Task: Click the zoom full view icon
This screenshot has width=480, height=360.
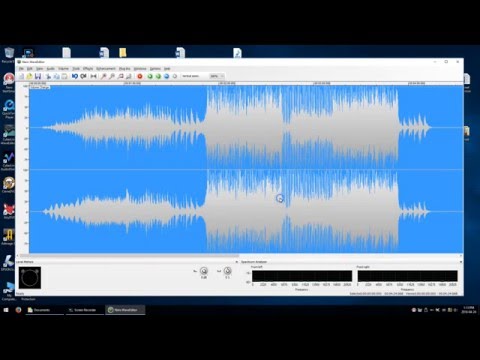Action: [x=128, y=76]
